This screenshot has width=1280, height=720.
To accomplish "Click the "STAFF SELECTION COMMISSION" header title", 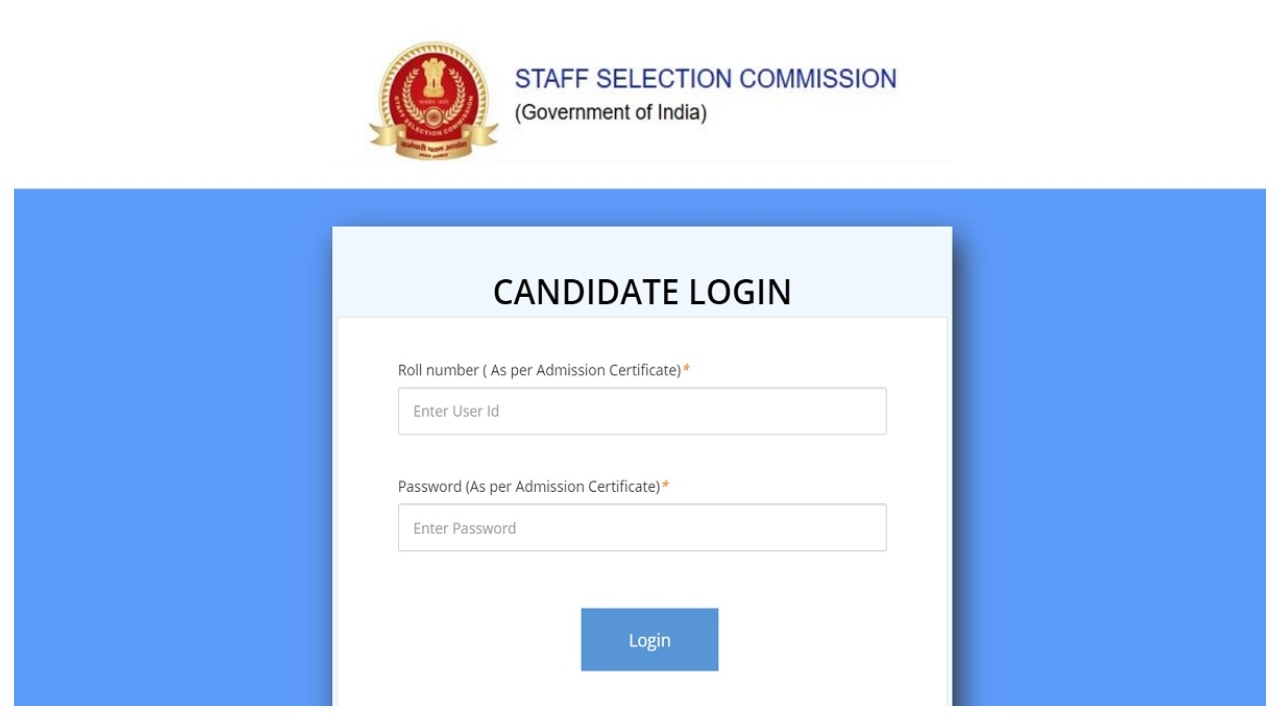I will pos(705,79).
